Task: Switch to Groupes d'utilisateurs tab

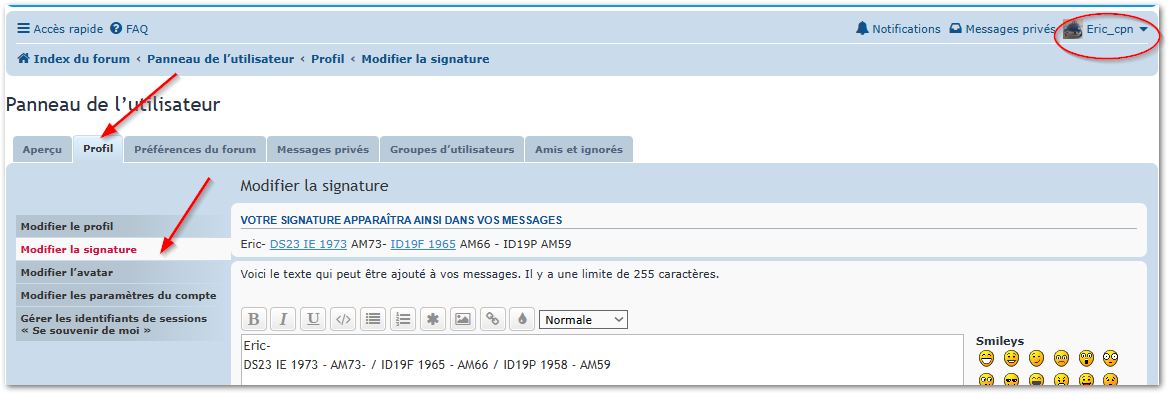Action: [452, 149]
